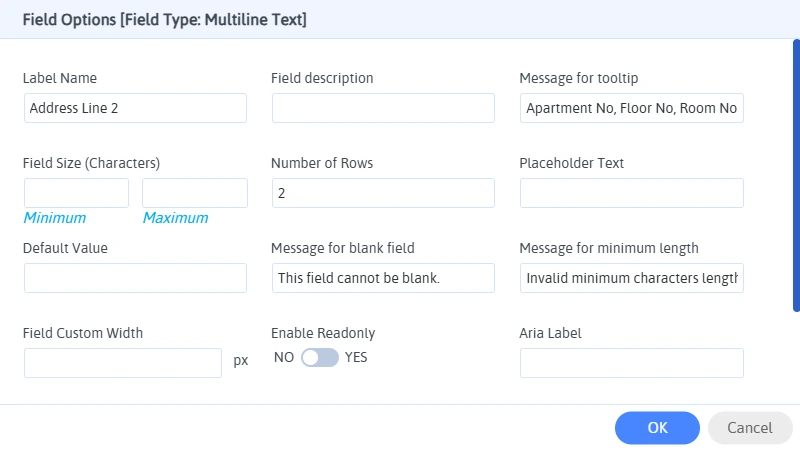Edit the Message for minimum length
Image resolution: width=800 pixels, height=452 pixels.
631,278
